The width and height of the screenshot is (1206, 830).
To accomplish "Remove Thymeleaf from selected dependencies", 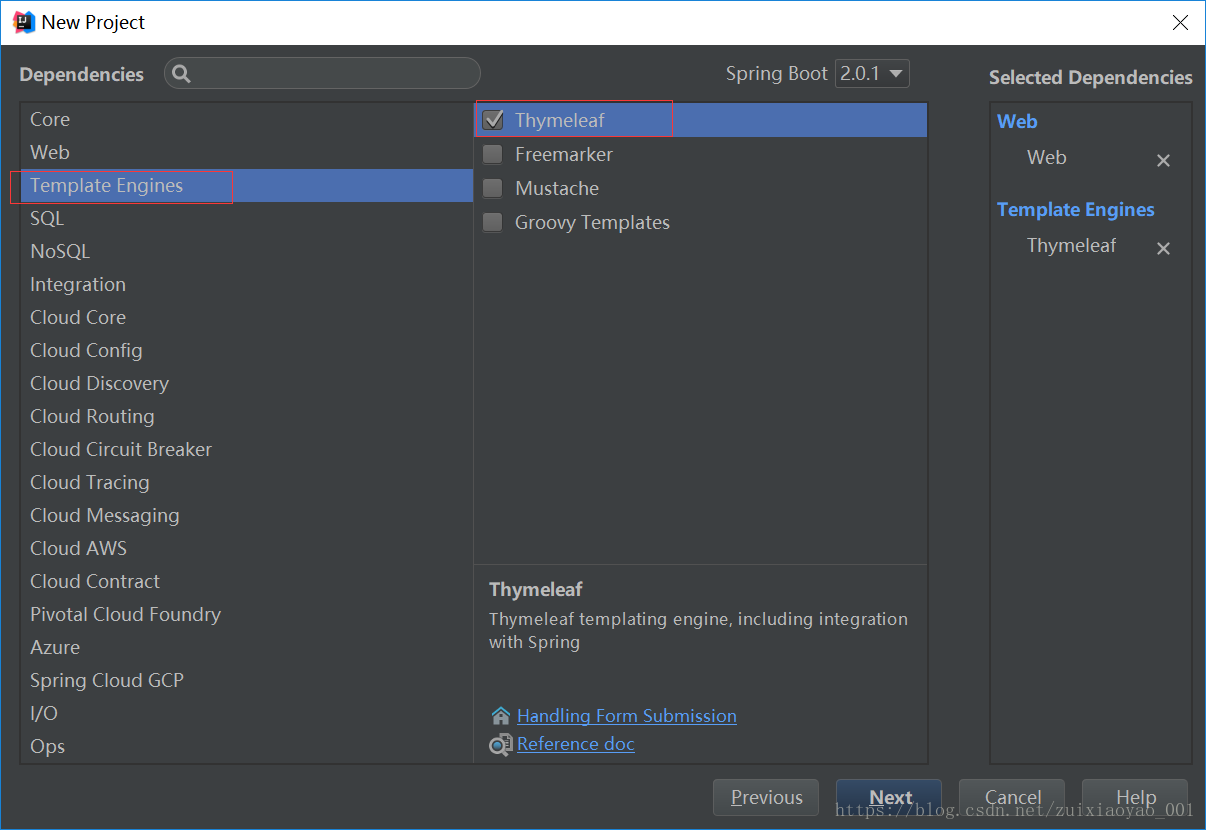I will click(x=1163, y=248).
